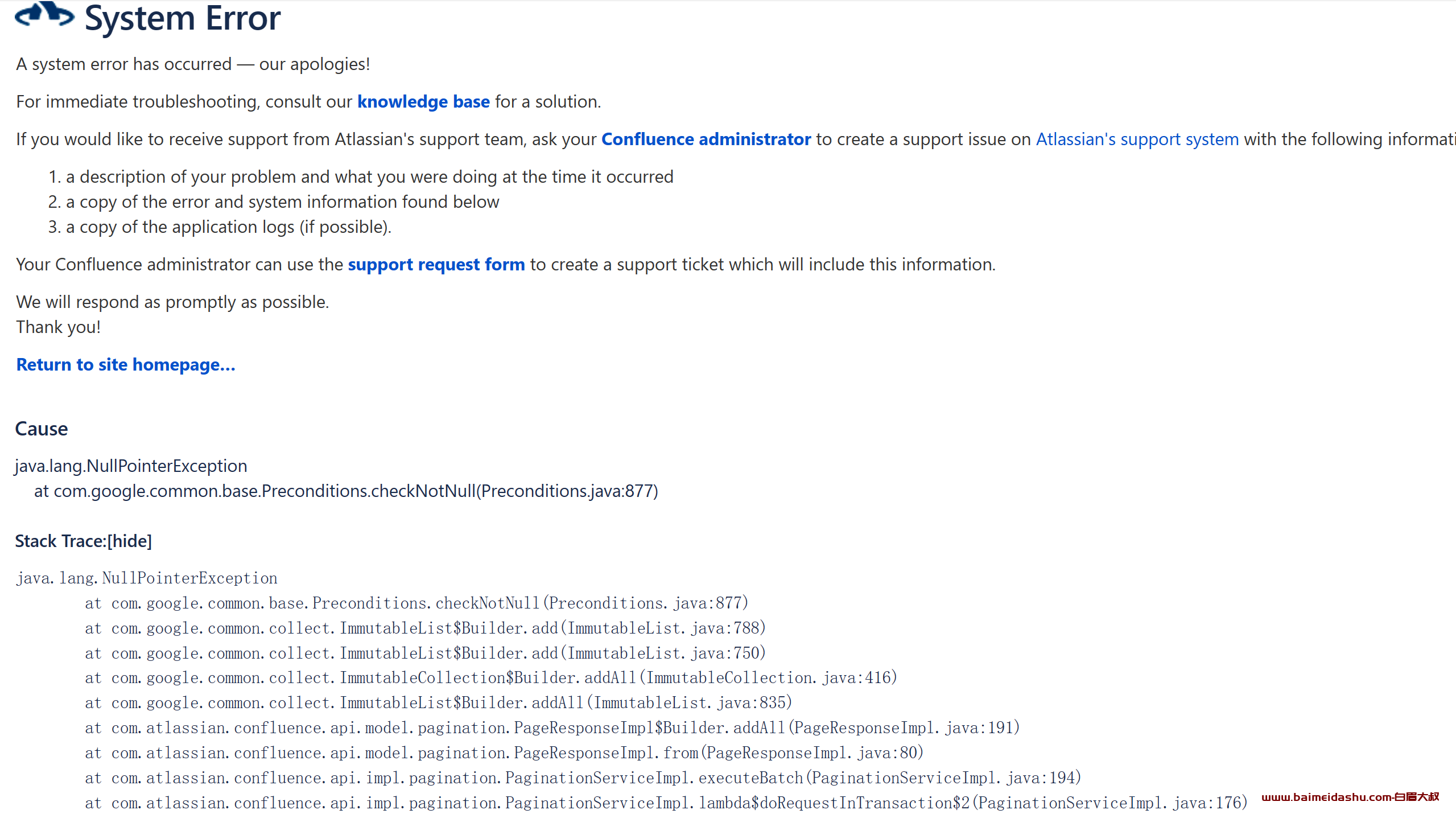Open the knowledge base link
Viewport: 1456px width, 818px height.
point(423,102)
